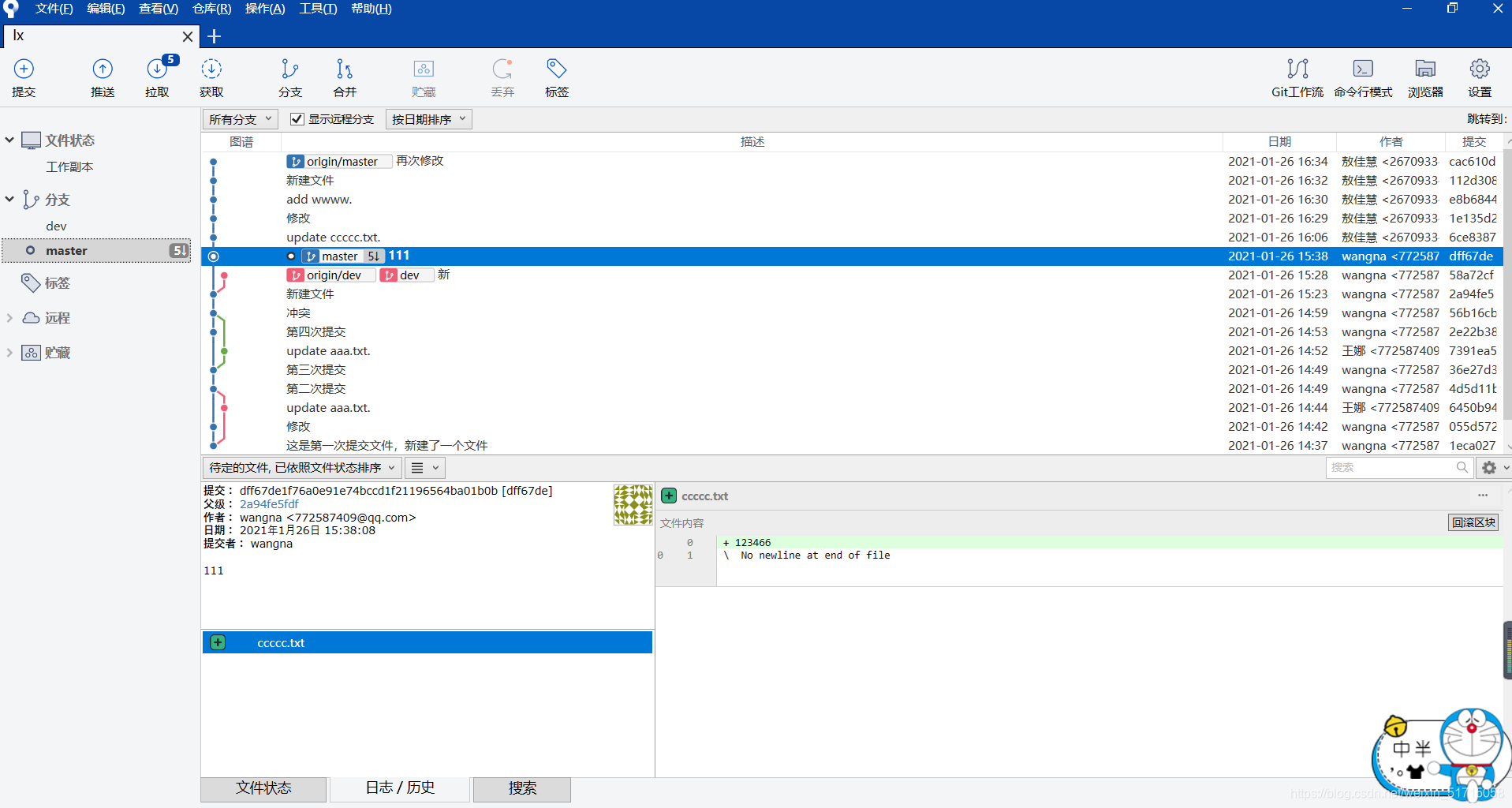Open 浏览器 (Explorer) from toolbar
The width and height of the screenshot is (1512, 808).
point(1425,77)
